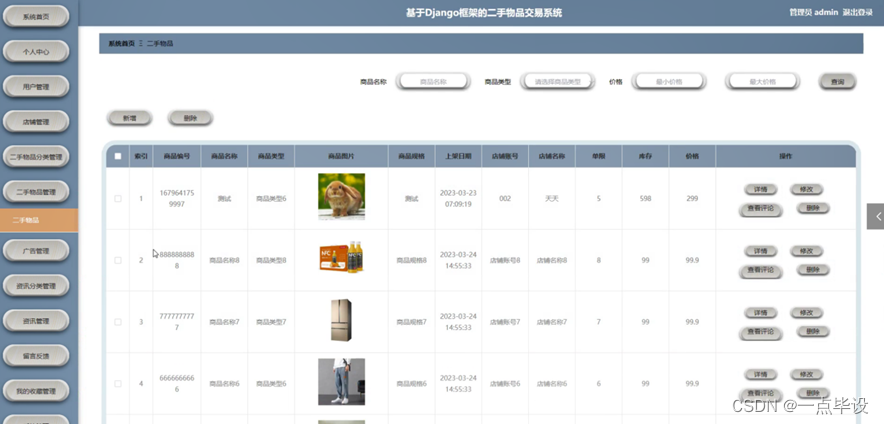Image resolution: width=884 pixels, height=424 pixels.
Task: Check the checkbox for row 商品名称7
Action: click(x=118, y=322)
